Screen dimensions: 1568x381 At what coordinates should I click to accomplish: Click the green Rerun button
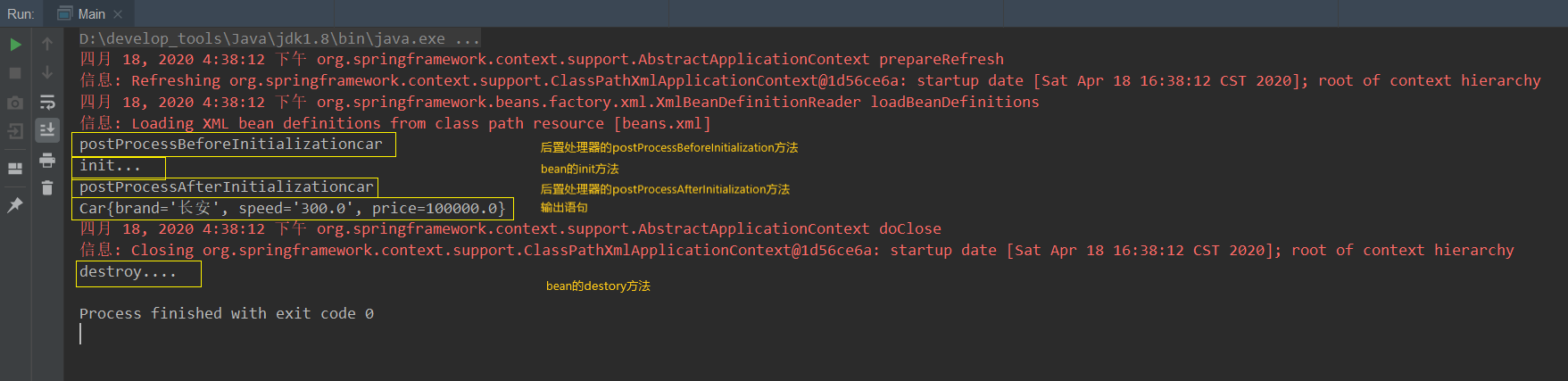[x=15, y=45]
